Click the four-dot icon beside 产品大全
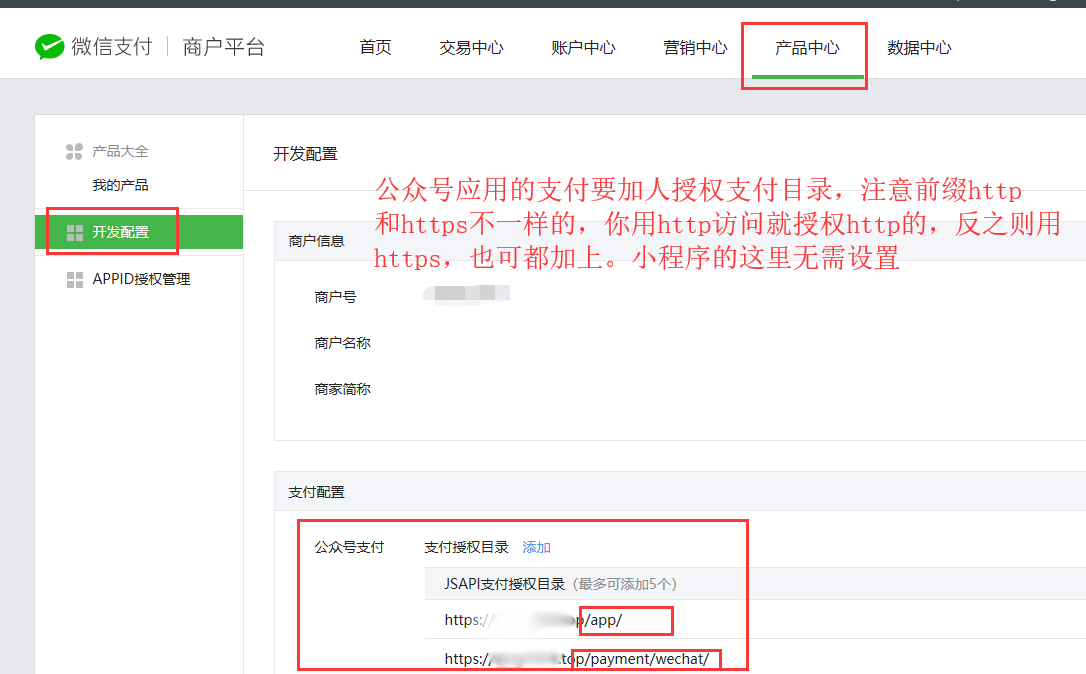The image size is (1086, 674). click(74, 152)
